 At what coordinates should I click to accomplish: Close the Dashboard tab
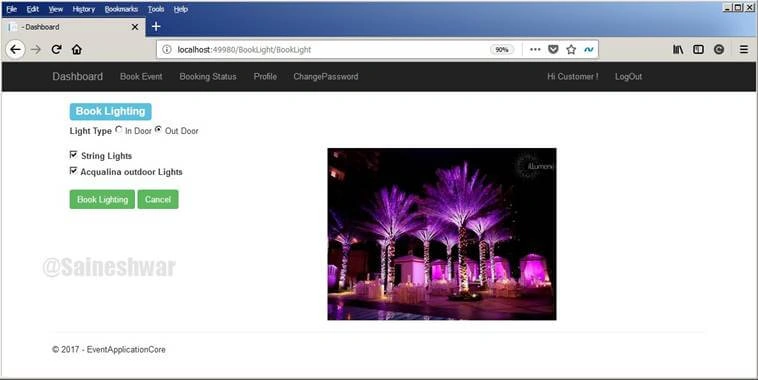(135, 27)
